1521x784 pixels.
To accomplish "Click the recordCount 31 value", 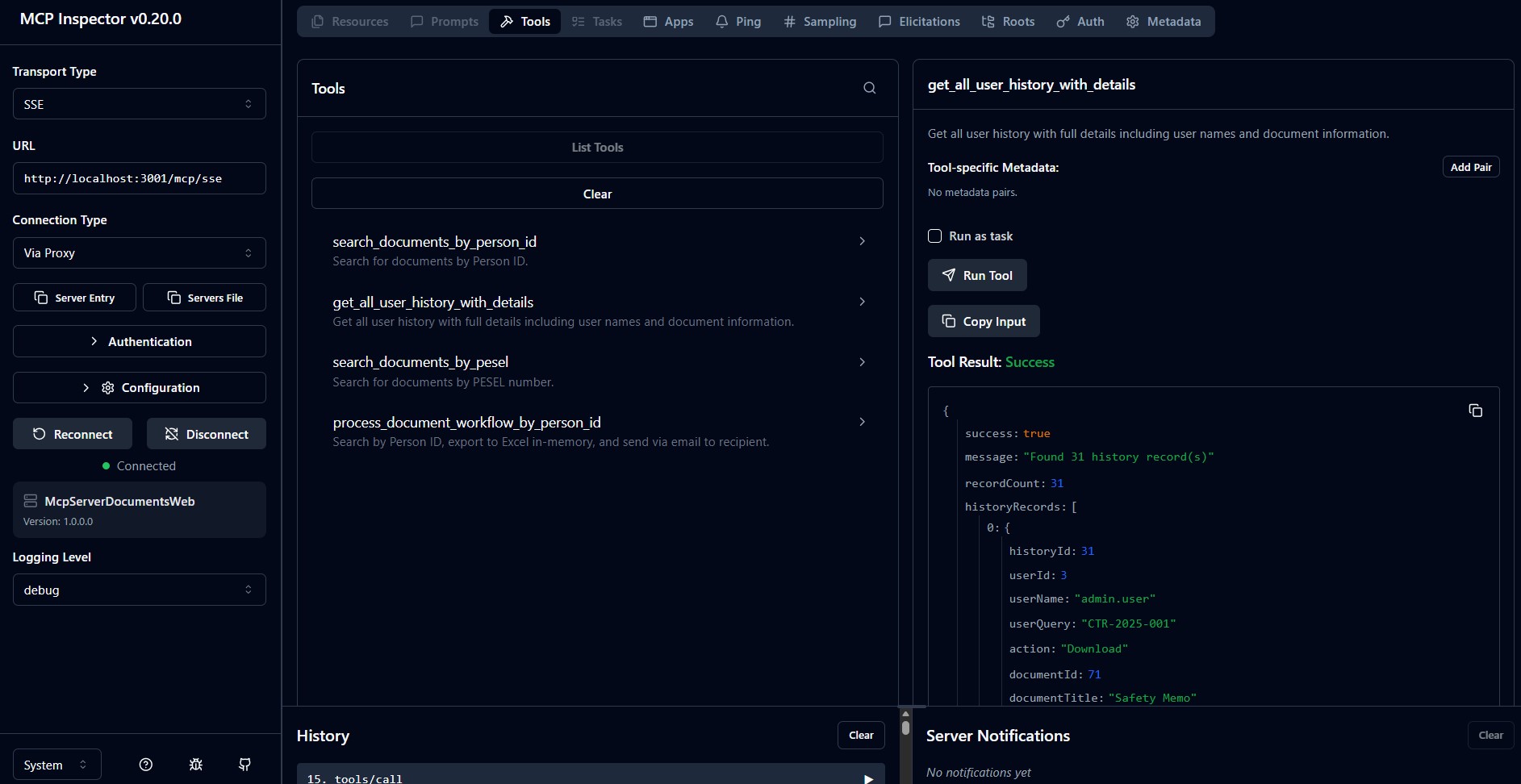I will pos(1057,483).
